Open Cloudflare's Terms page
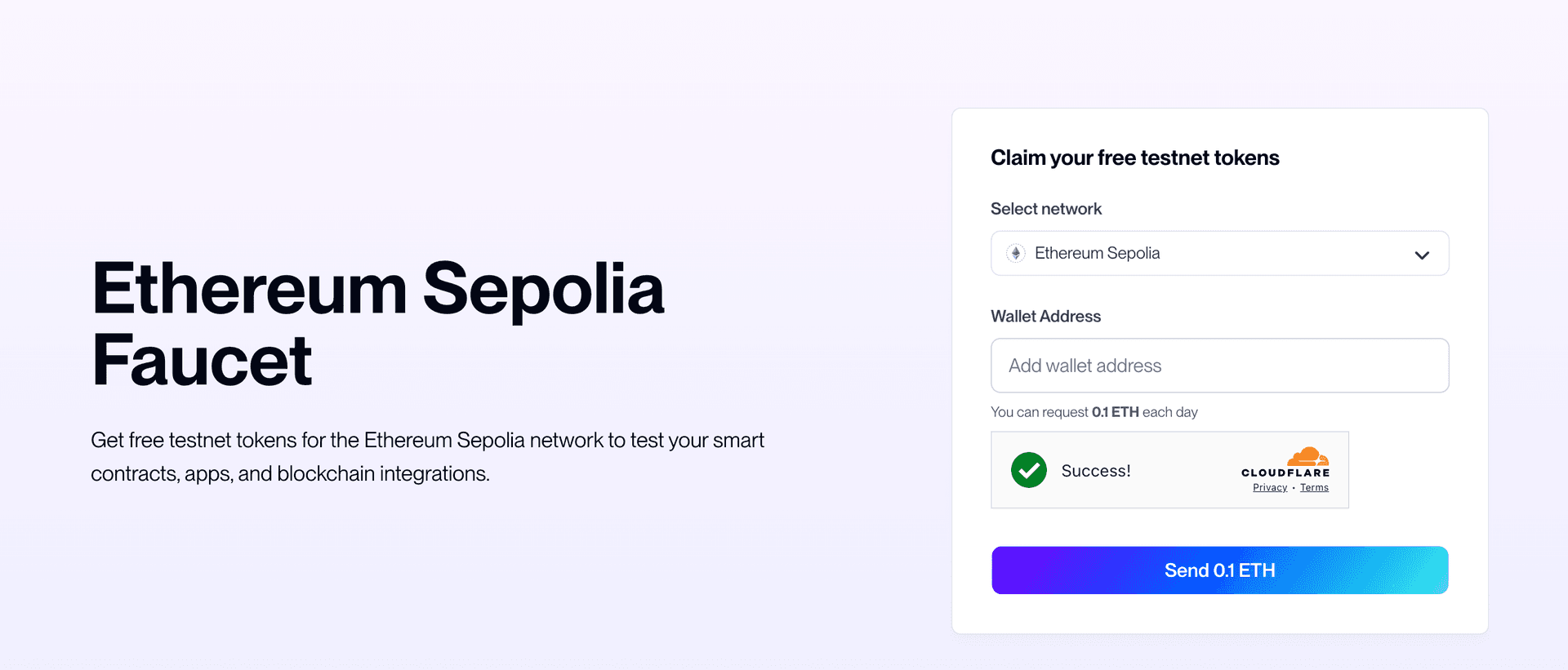 [1315, 486]
